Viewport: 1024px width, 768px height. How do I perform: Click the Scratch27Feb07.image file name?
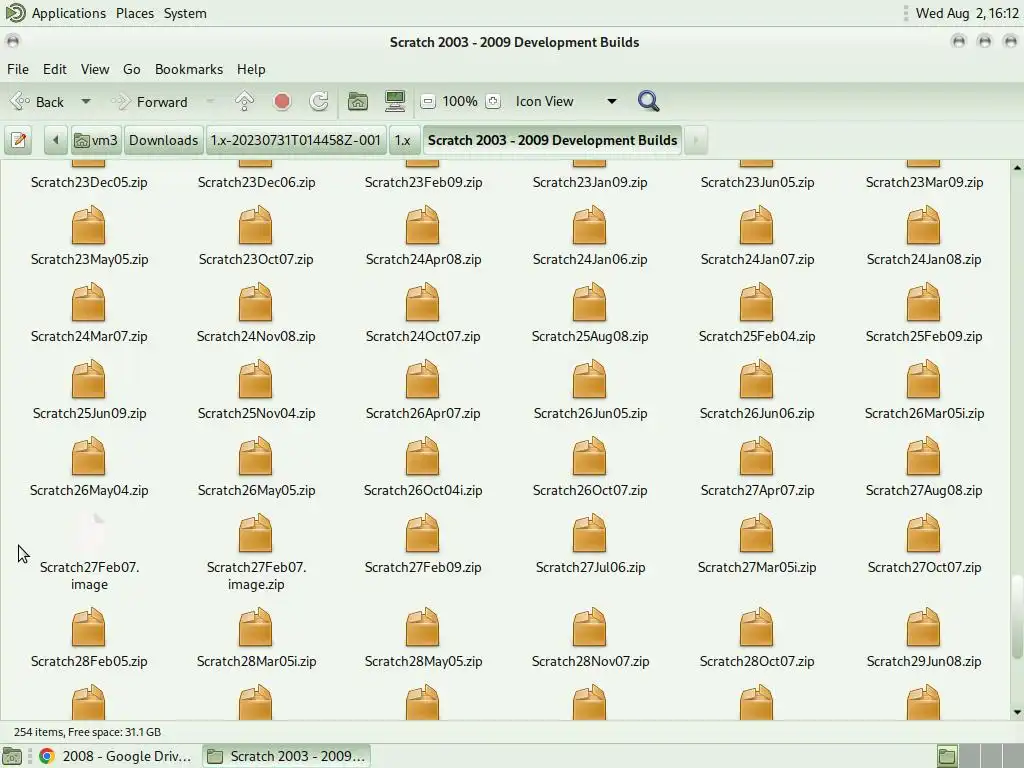click(89, 575)
